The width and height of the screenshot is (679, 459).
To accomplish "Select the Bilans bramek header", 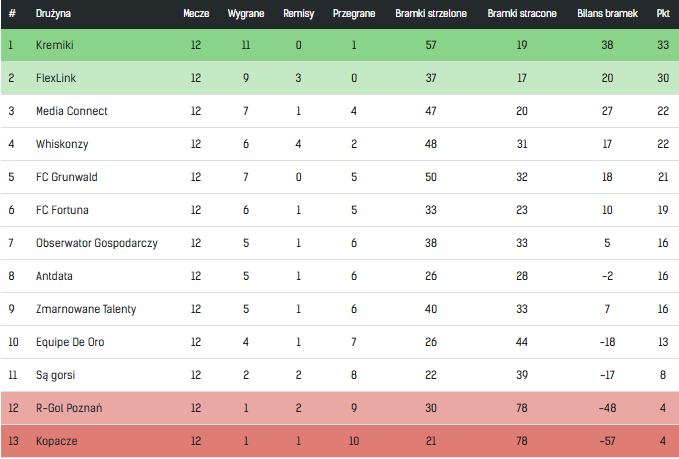I will click(607, 13).
